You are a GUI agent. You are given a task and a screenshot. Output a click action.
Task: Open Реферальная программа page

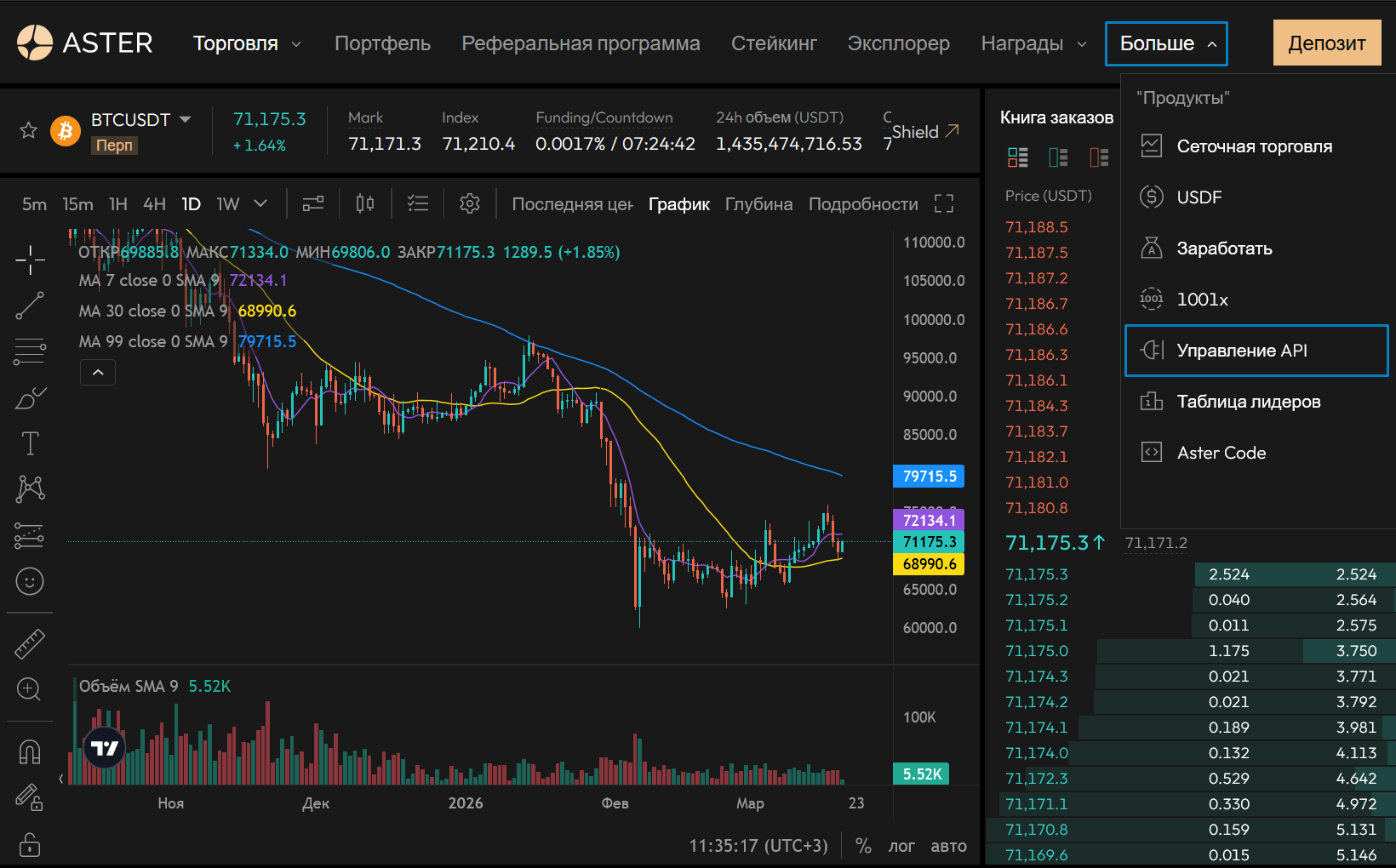coord(581,43)
